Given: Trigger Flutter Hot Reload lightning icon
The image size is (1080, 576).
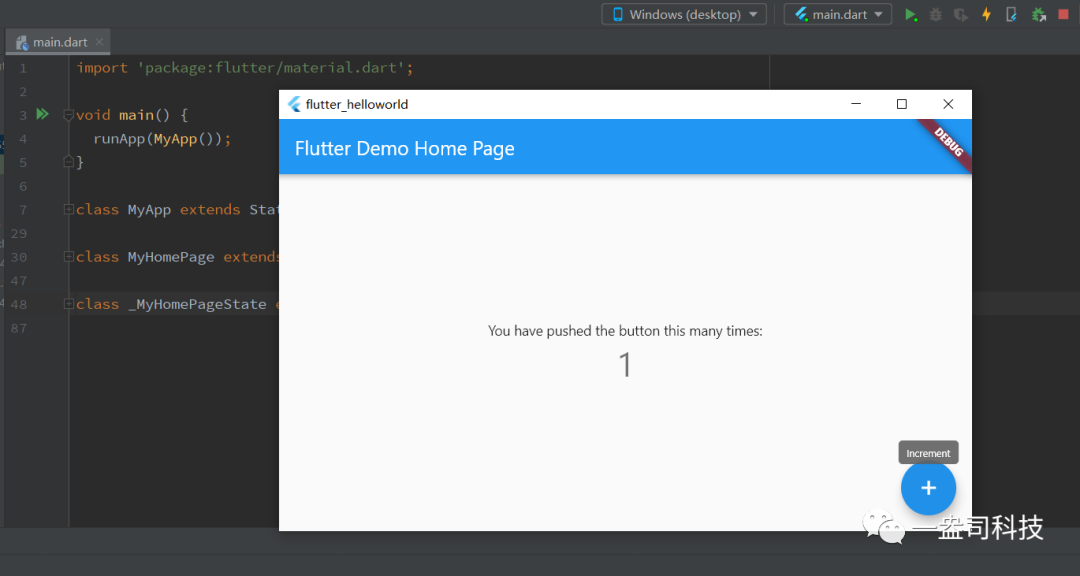Looking at the screenshot, I should point(986,14).
